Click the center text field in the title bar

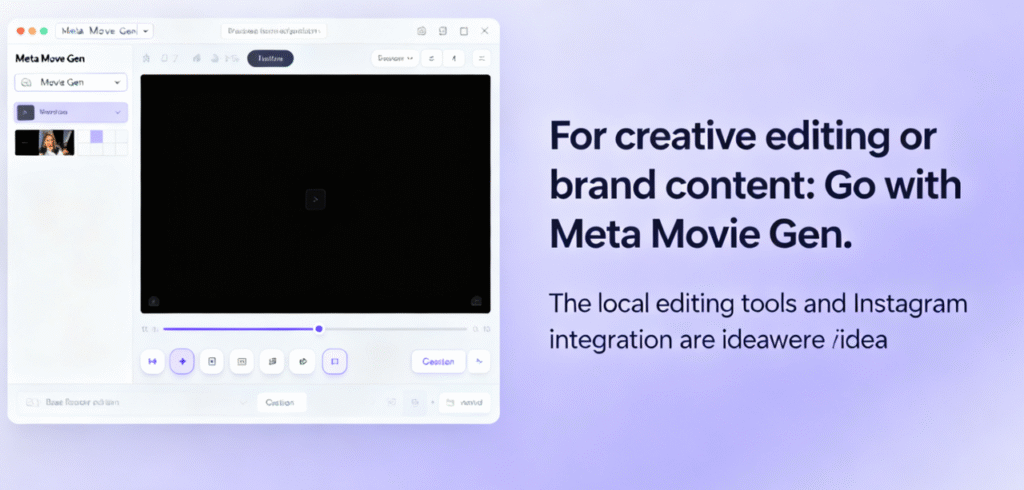click(x=273, y=31)
